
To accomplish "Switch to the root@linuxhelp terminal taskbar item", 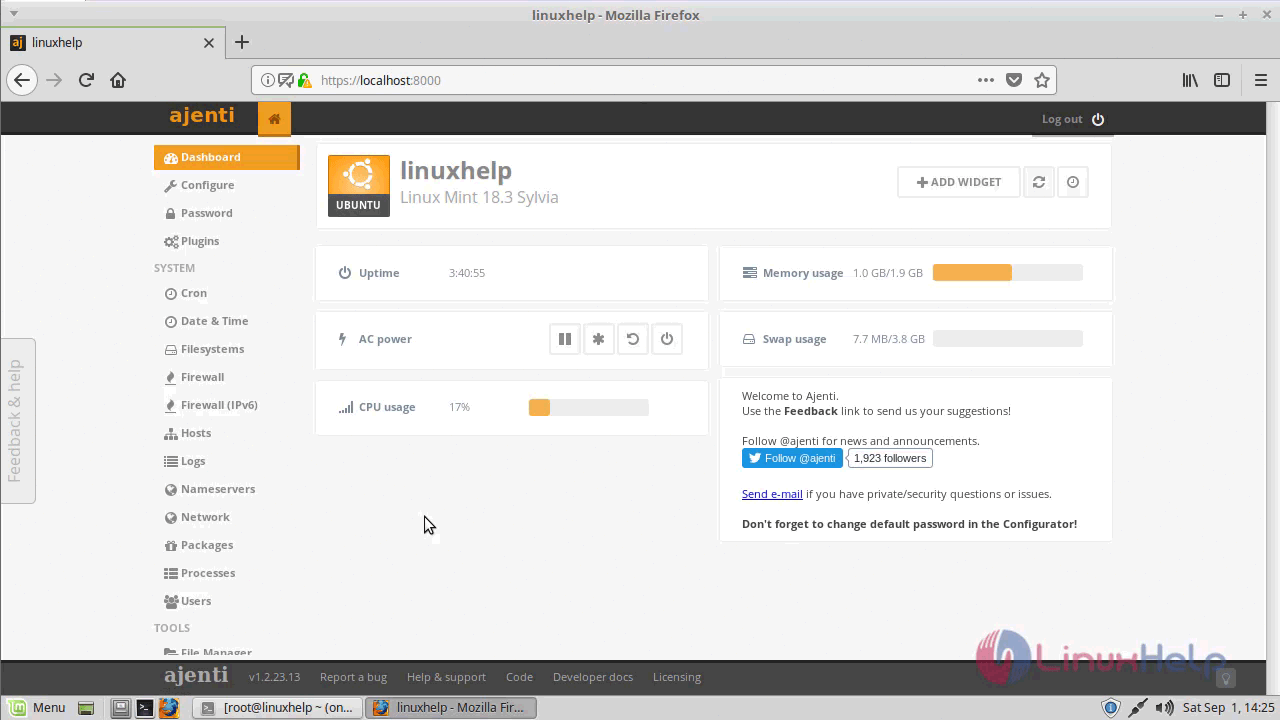I will point(277,707).
